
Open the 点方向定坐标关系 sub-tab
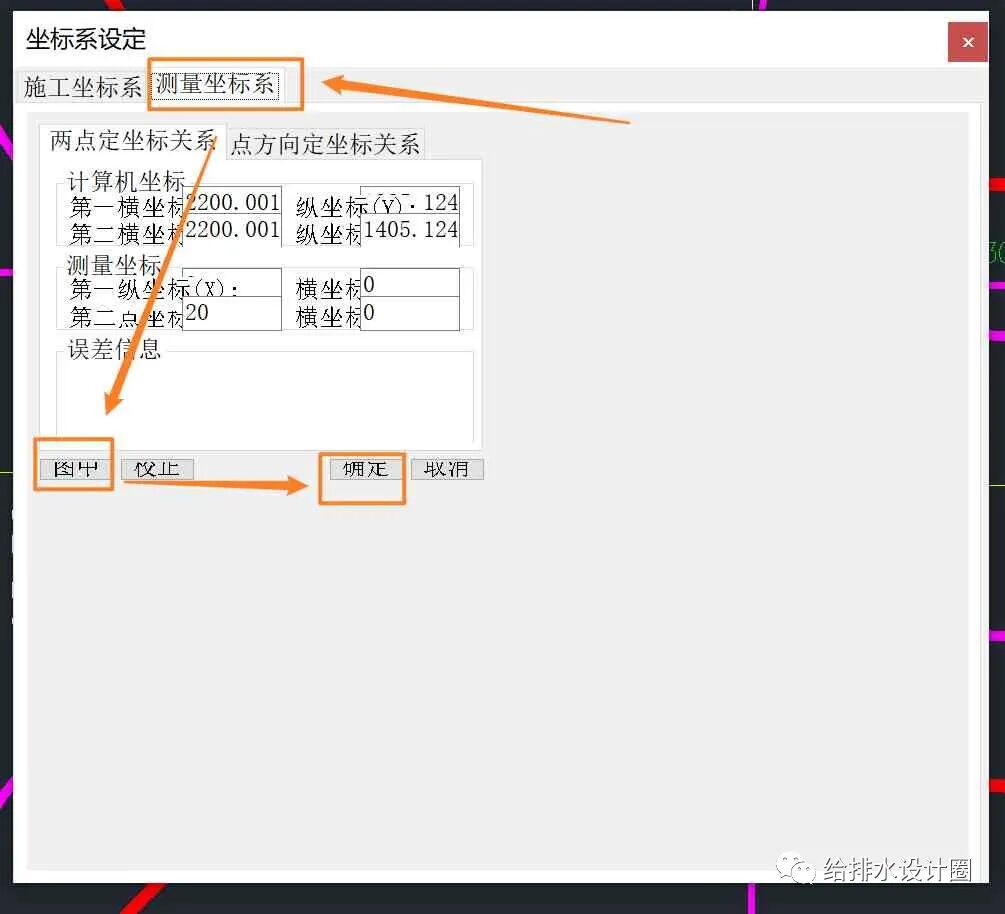click(324, 143)
